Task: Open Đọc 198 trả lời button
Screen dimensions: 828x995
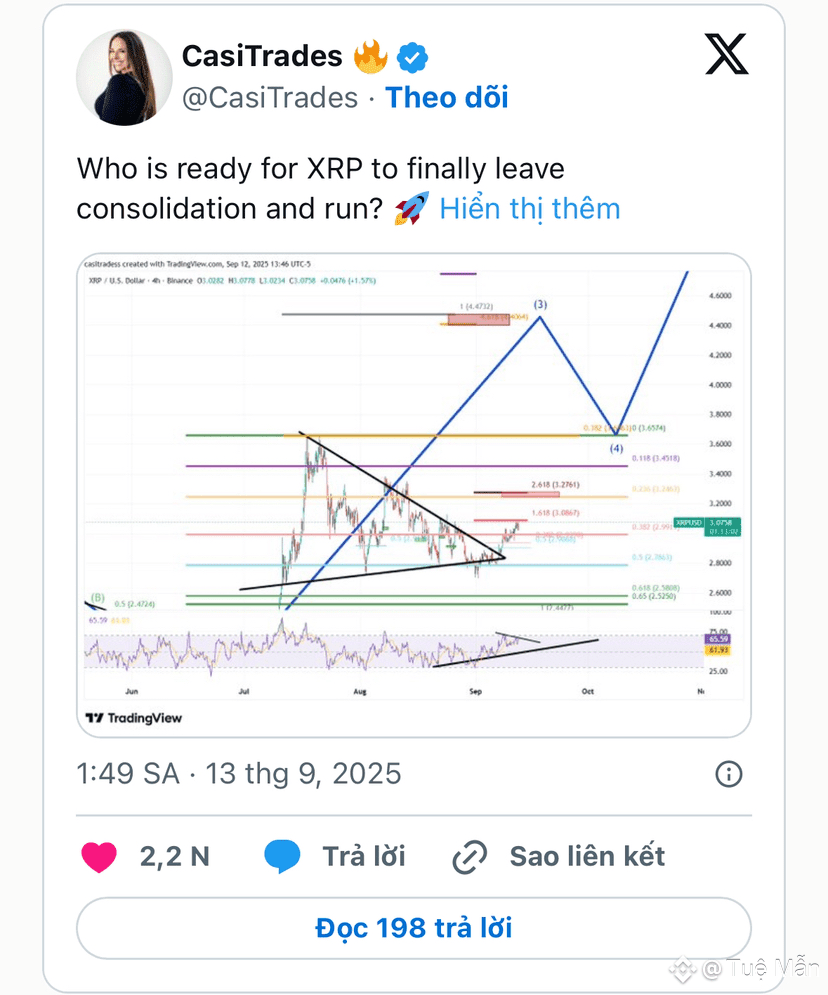Action: click(414, 928)
